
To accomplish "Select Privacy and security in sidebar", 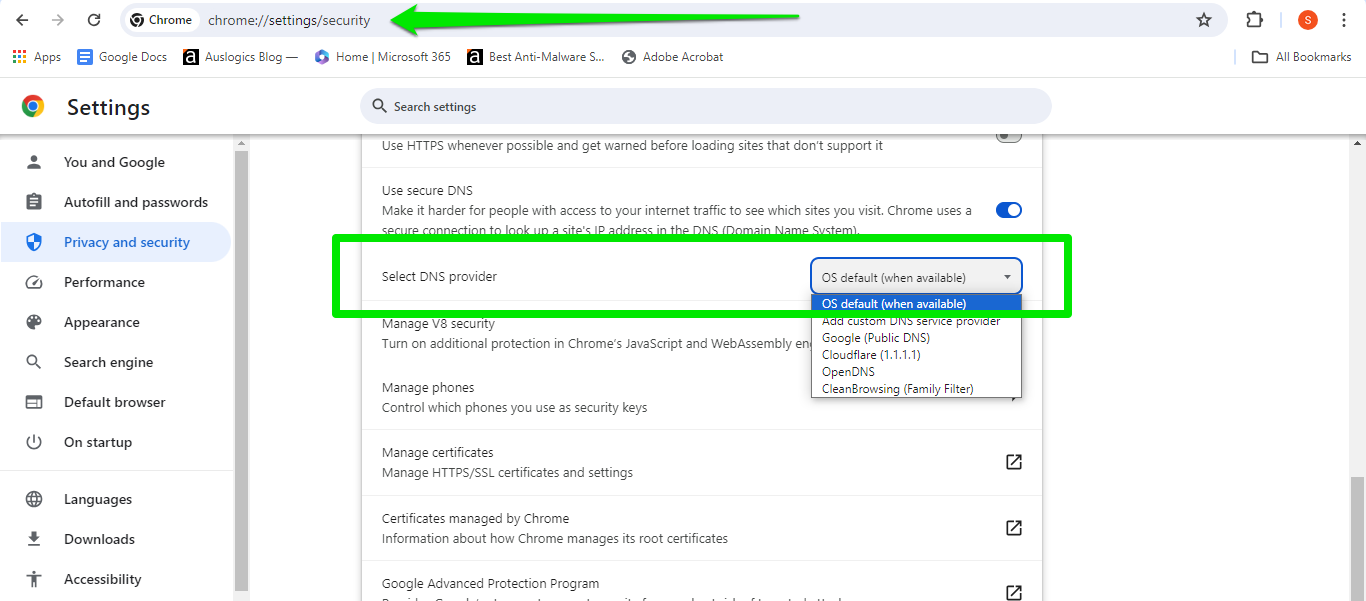I will pos(116,242).
